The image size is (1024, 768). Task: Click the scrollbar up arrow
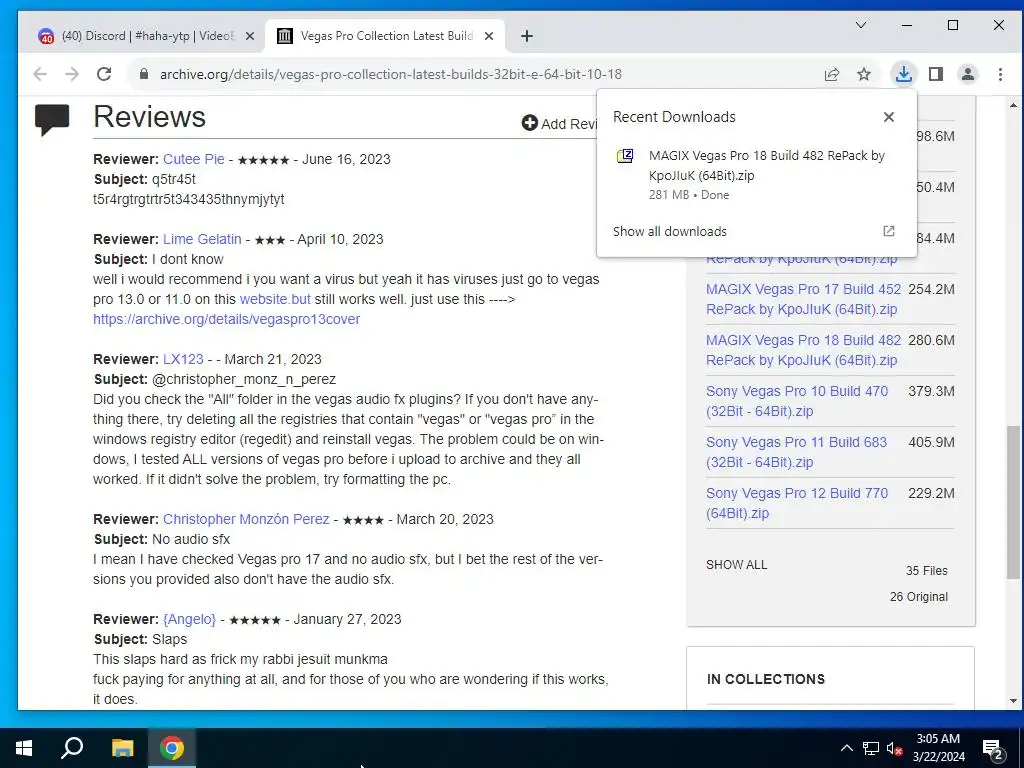coord(1013,105)
